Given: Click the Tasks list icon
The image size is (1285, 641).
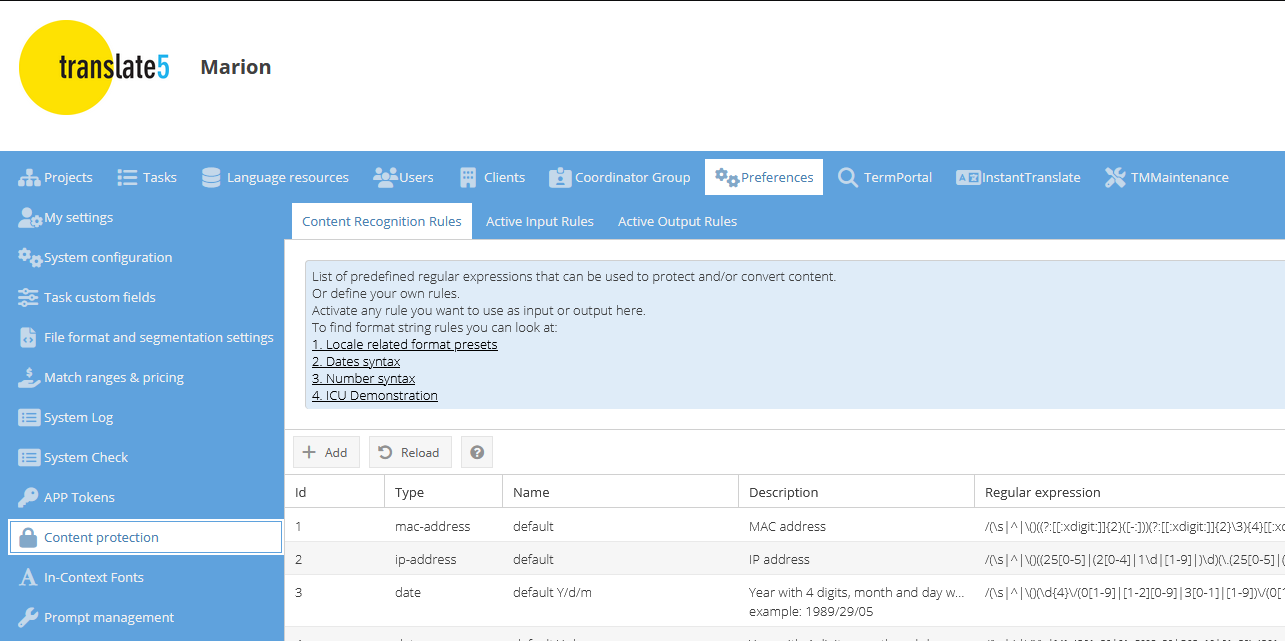Looking at the screenshot, I should point(127,177).
